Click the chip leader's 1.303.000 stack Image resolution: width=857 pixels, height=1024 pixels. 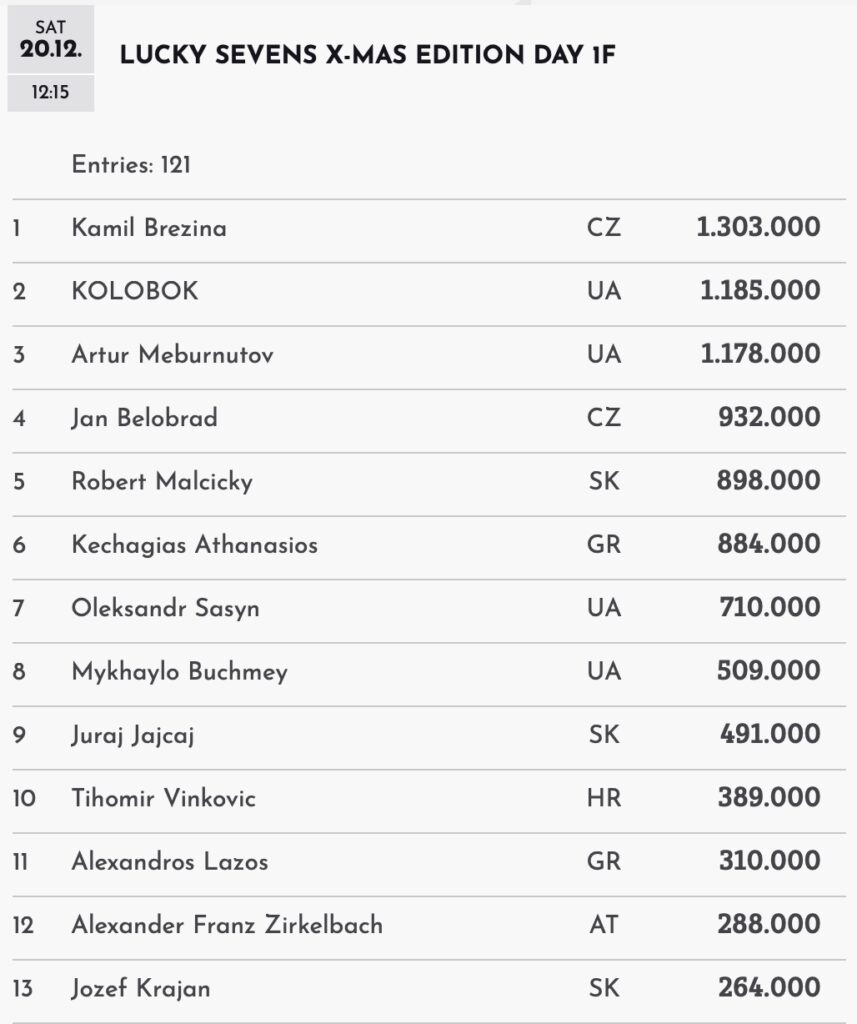pyautogui.click(x=758, y=228)
